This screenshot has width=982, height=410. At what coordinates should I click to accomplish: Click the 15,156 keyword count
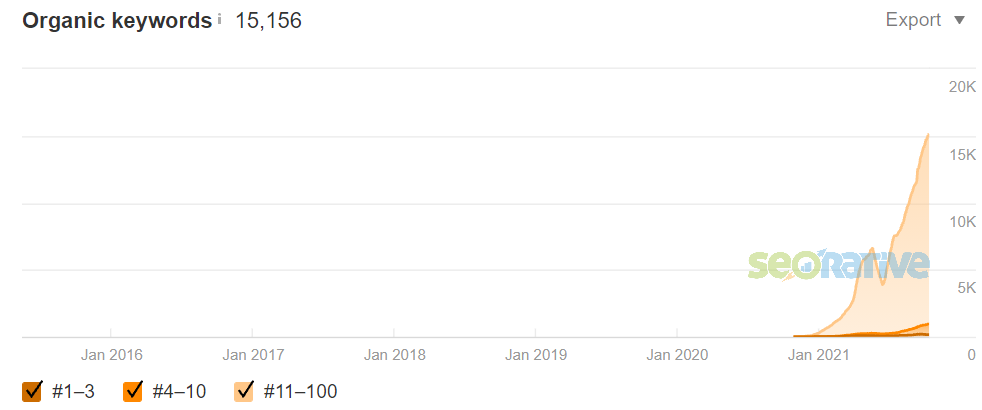(x=268, y=20)
